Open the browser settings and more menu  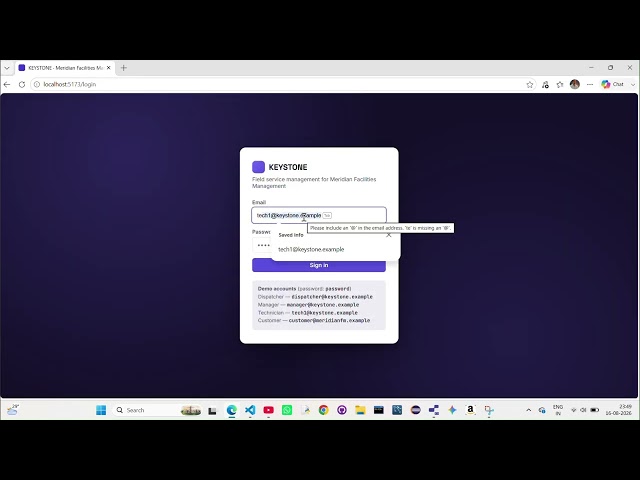[590, 84]
